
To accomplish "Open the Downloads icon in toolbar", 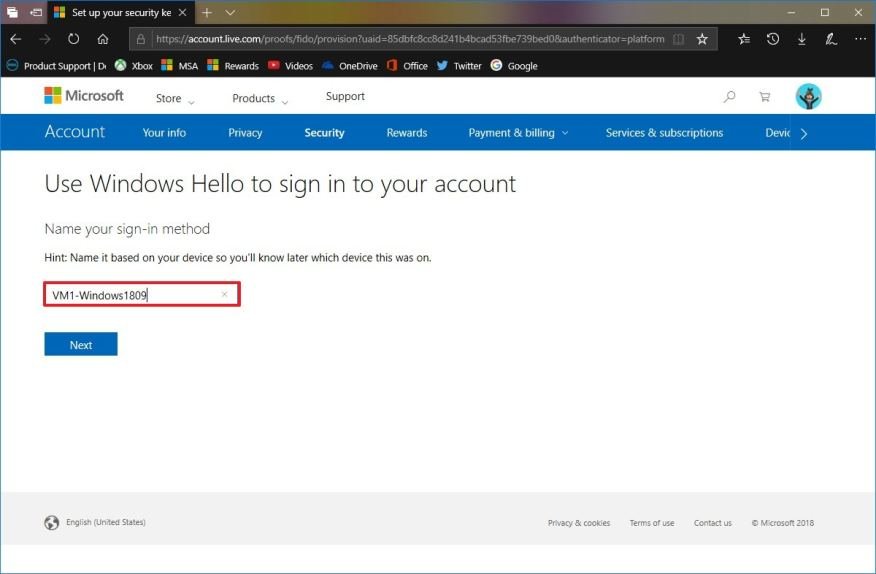I will tap(801, 39).
